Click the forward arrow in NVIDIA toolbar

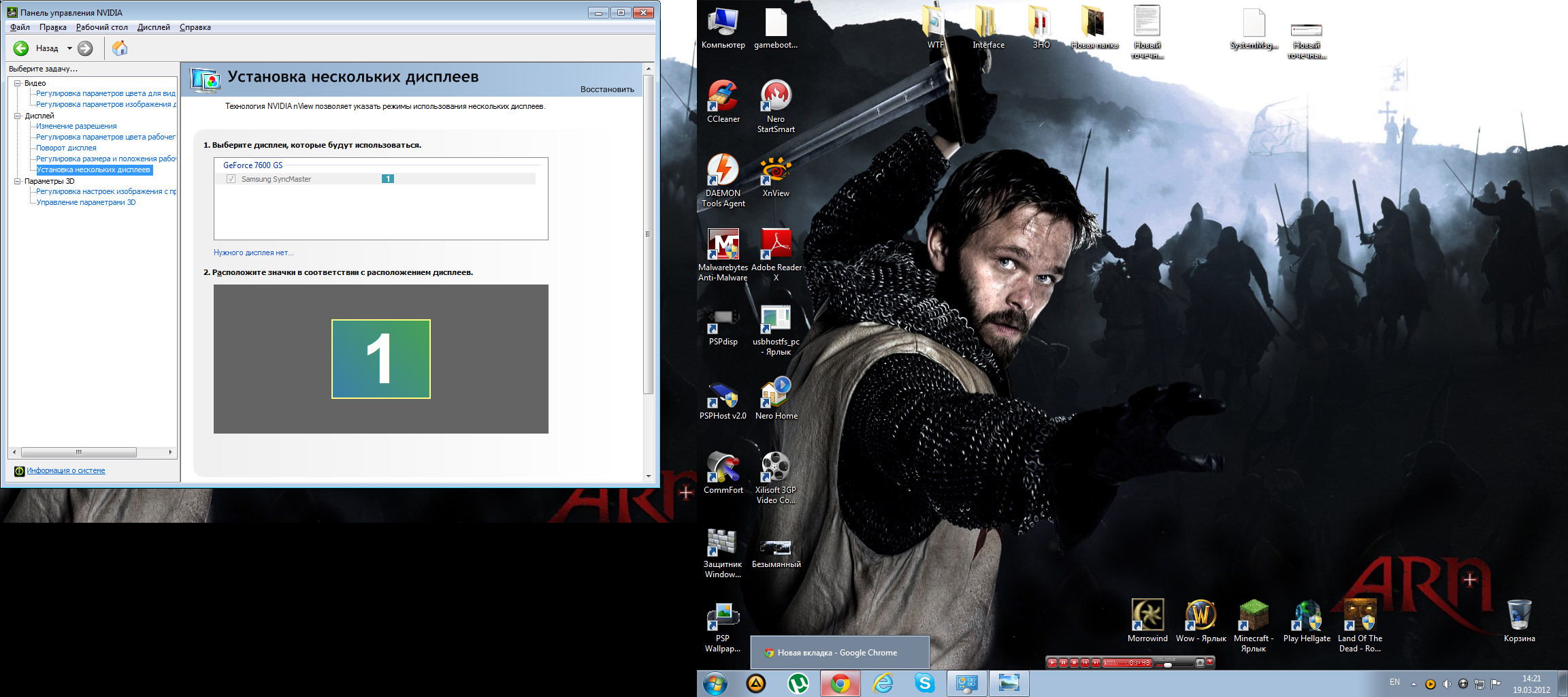coord(85,48)
